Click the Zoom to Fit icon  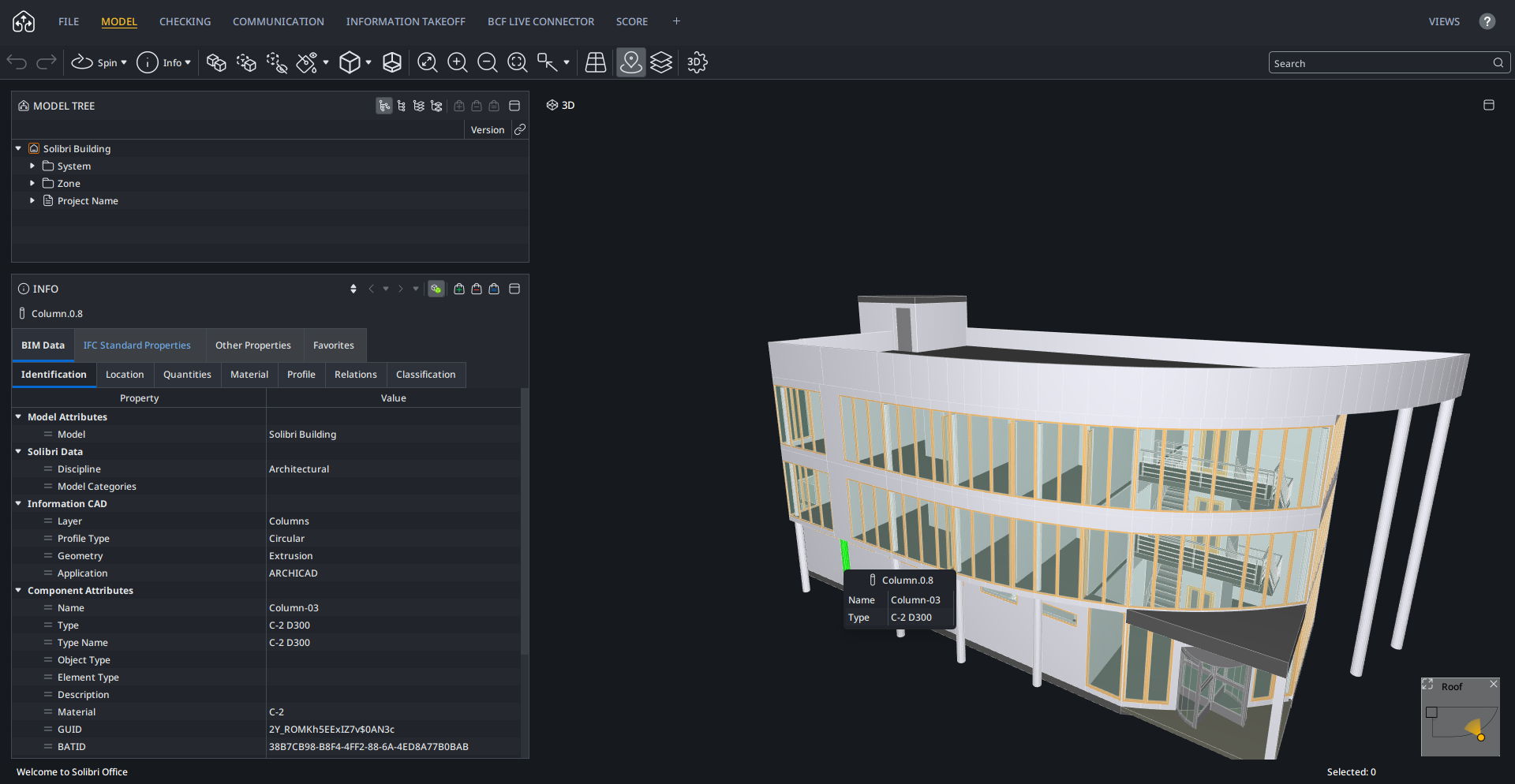pyautogui.click(x=427, y=62)
